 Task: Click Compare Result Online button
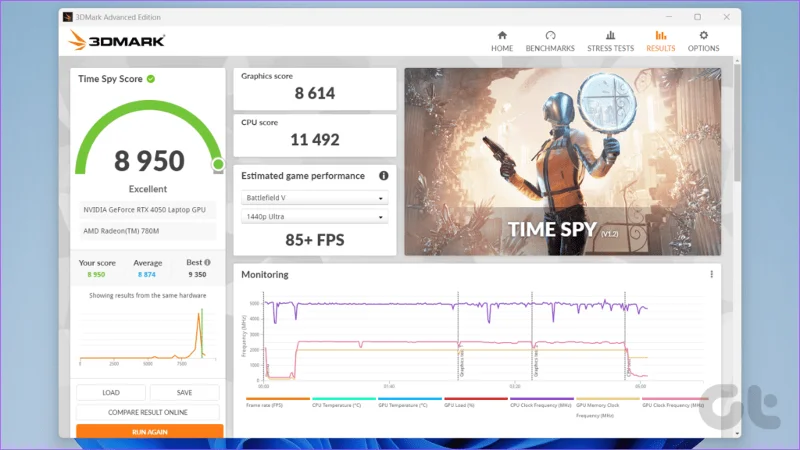pyautogui.click(x=147, y=412)
